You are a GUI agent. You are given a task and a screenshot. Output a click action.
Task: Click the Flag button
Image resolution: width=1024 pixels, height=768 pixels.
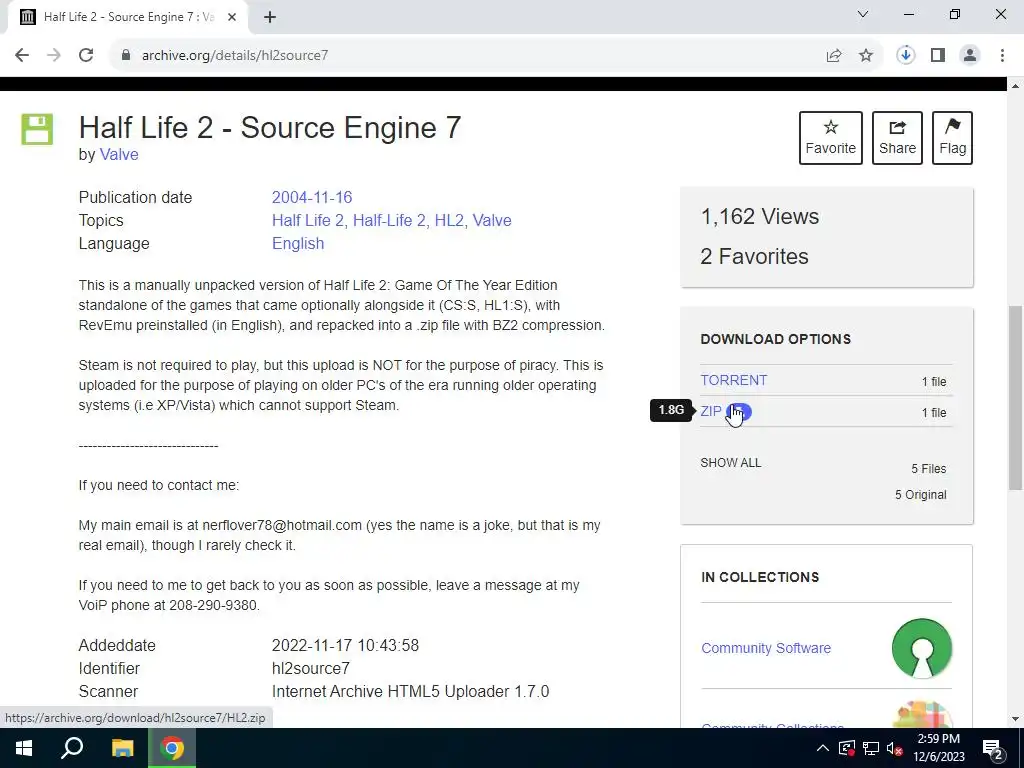(x=952, y=138)
